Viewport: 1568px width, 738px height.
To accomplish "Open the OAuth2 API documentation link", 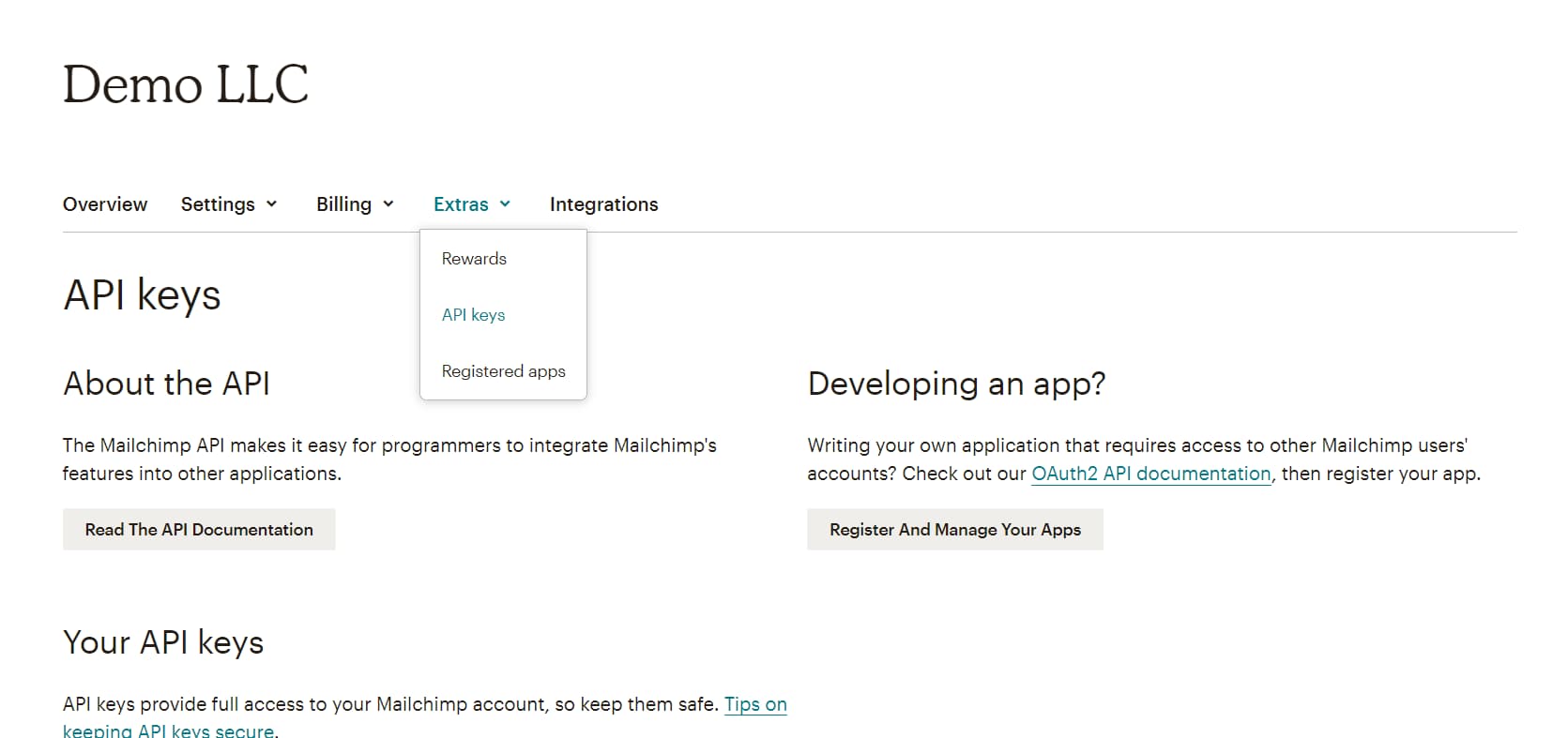I will [x=1151, y=474].
